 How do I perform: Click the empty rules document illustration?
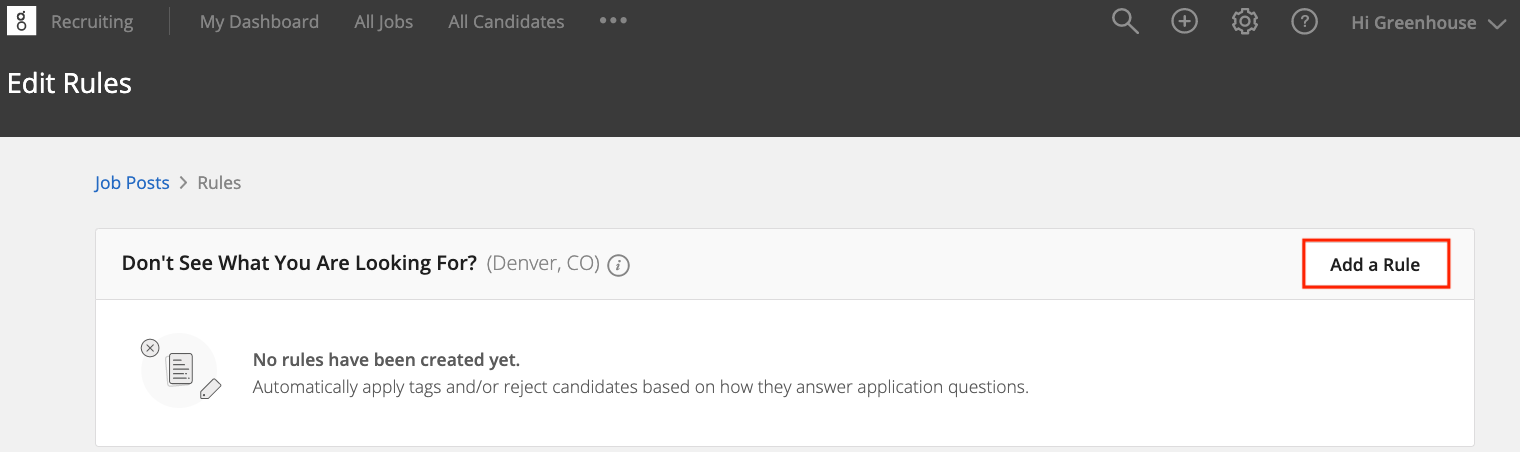[181, 370]
